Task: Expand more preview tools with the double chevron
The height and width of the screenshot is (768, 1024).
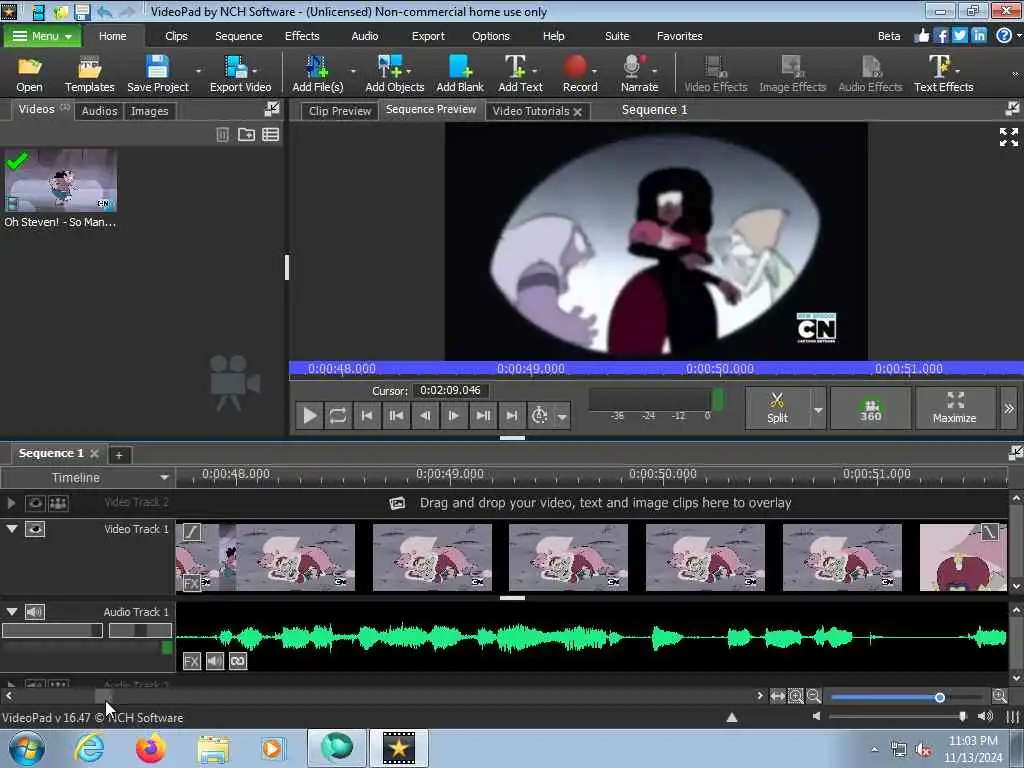Action: pyautogui.click(x=1009, y=408)
